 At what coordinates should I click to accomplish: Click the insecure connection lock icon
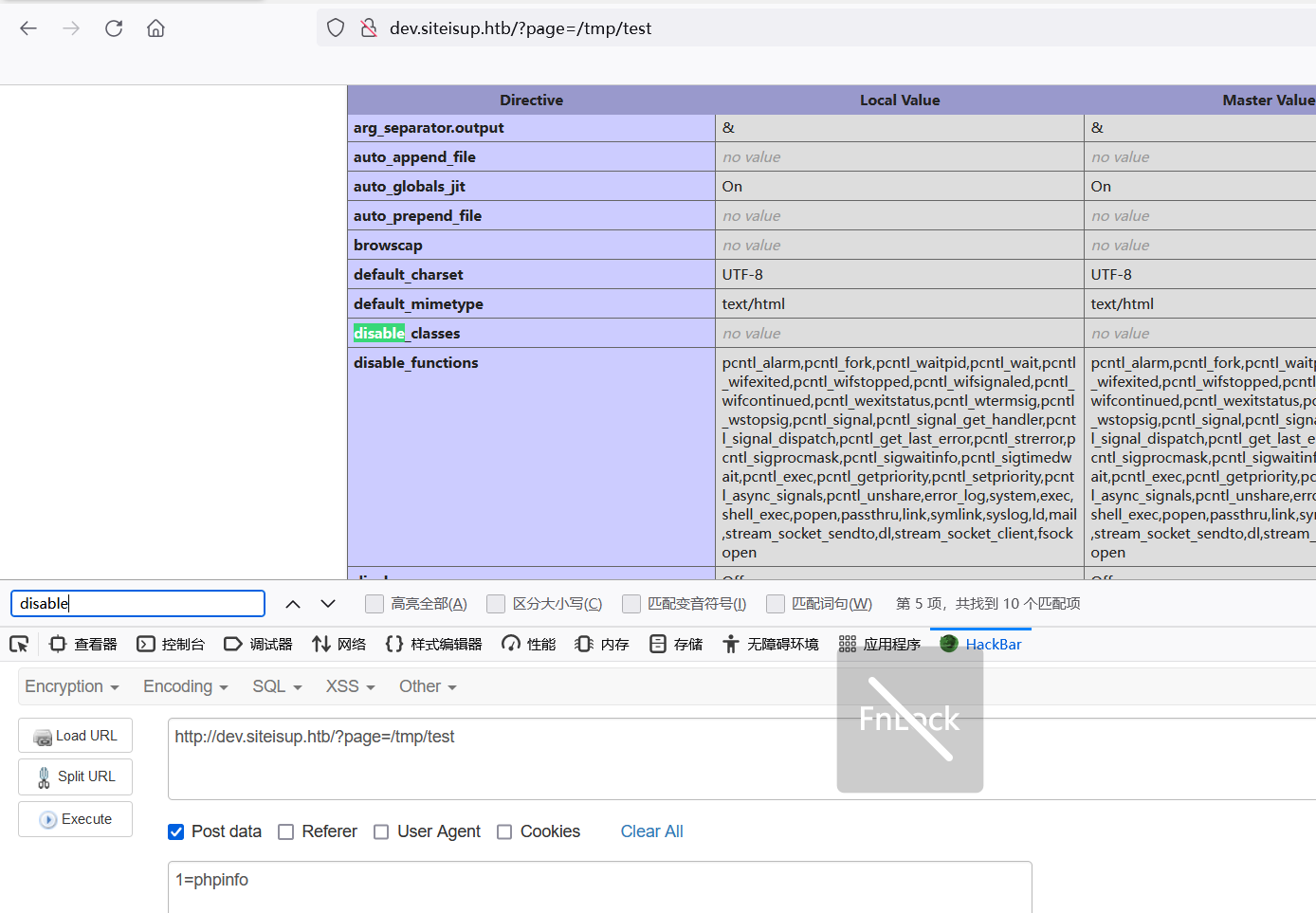pyautogui.click(x=369, y=28)
